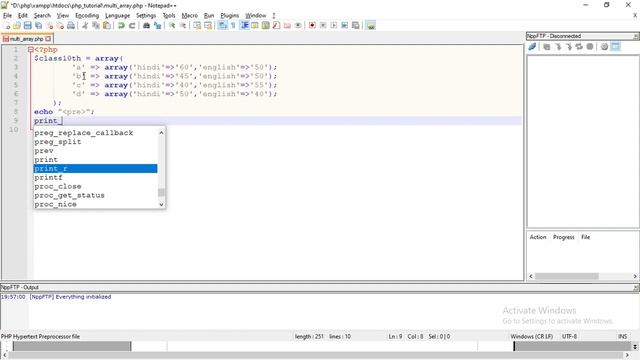Close the multi_array.php tab with its X

click(48, 39)
